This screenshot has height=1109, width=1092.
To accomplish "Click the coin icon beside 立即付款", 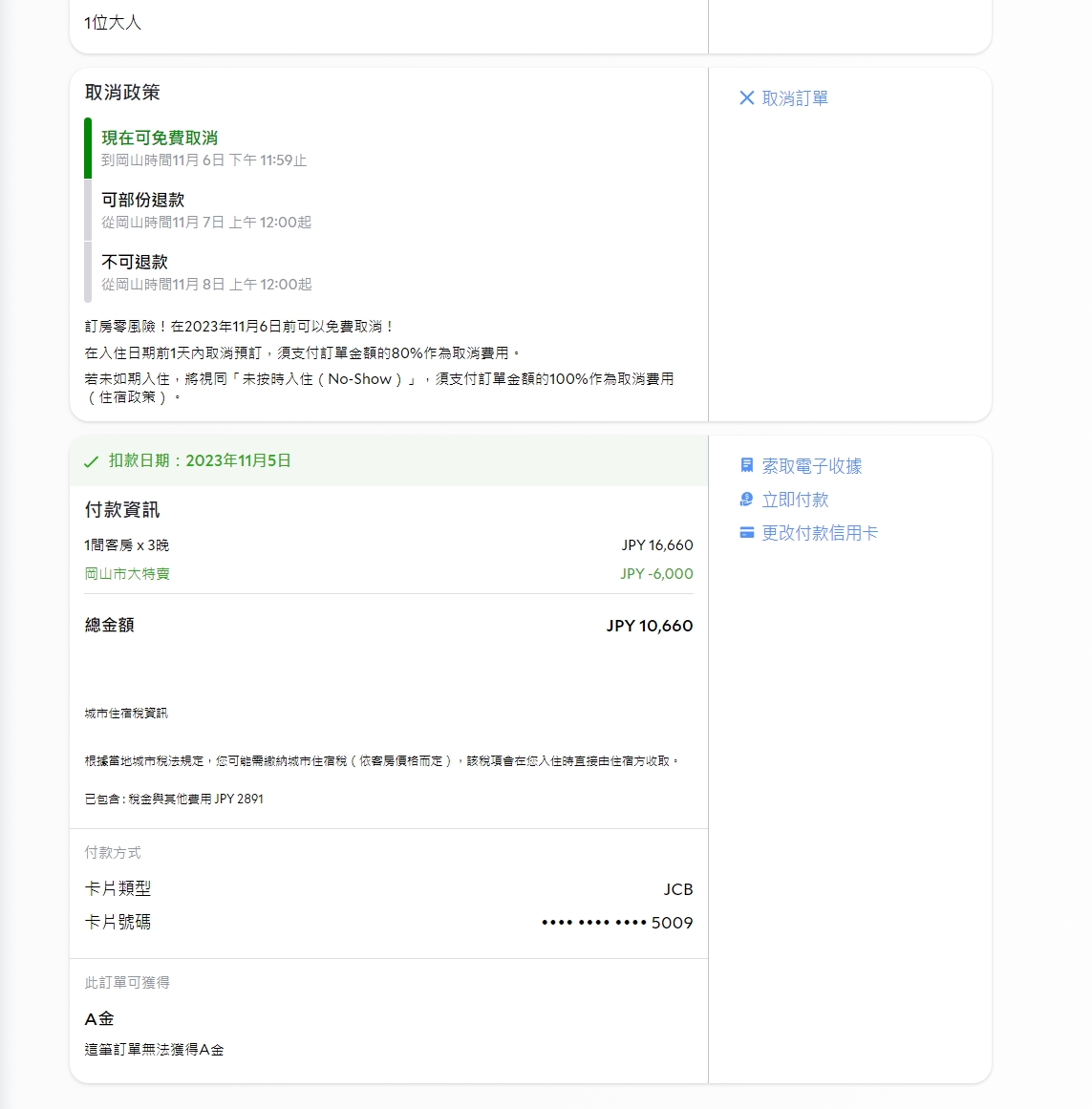I will (747, 500).
